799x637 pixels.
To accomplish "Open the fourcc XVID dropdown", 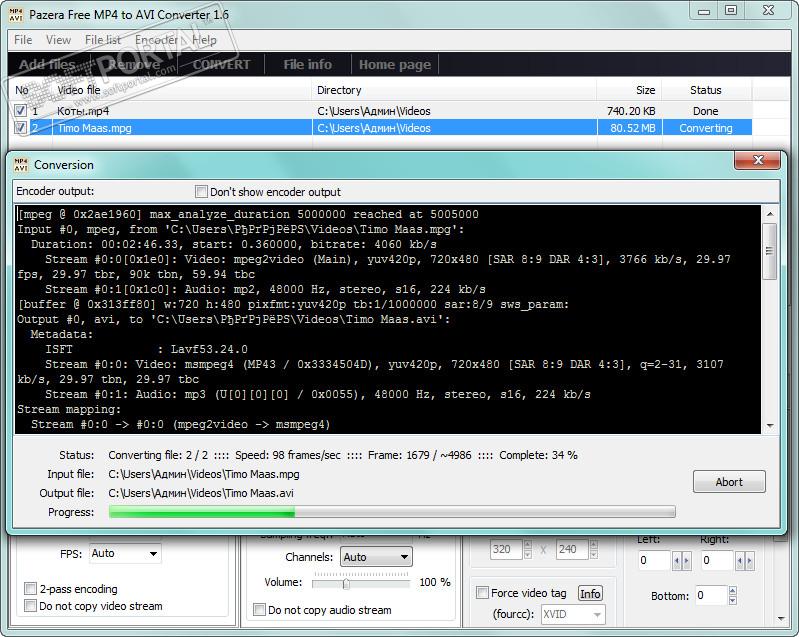I will (597, 615).
